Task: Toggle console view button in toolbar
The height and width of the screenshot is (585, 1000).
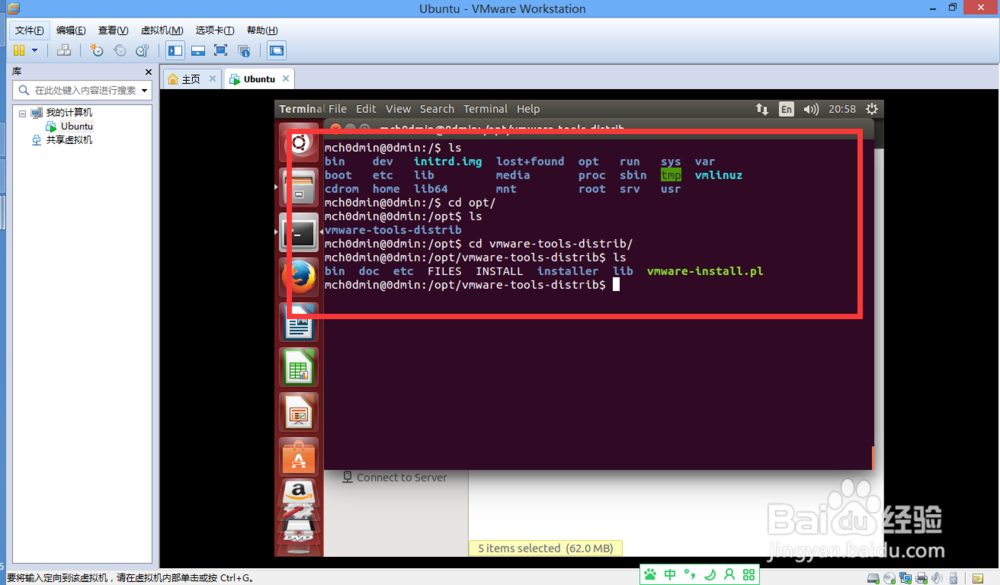Action: click(x=276, y=50)
